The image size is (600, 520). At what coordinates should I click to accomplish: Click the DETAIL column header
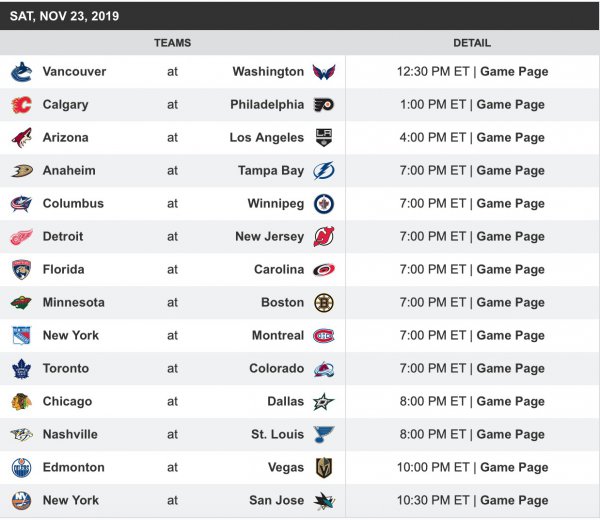pyautogui.click(x=472, y=43)
